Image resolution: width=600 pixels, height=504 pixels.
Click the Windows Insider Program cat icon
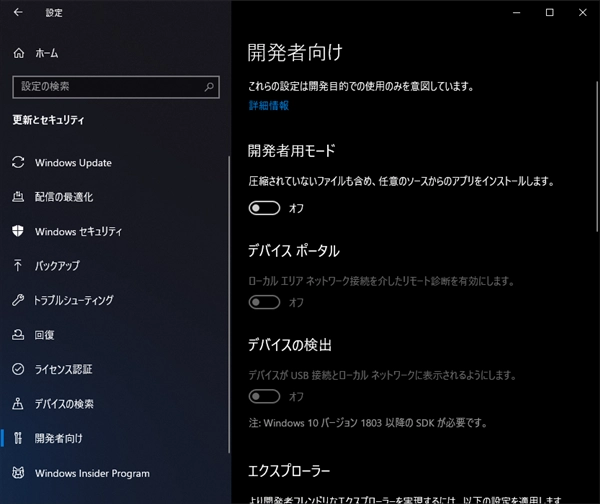click(x=18, y=473)
